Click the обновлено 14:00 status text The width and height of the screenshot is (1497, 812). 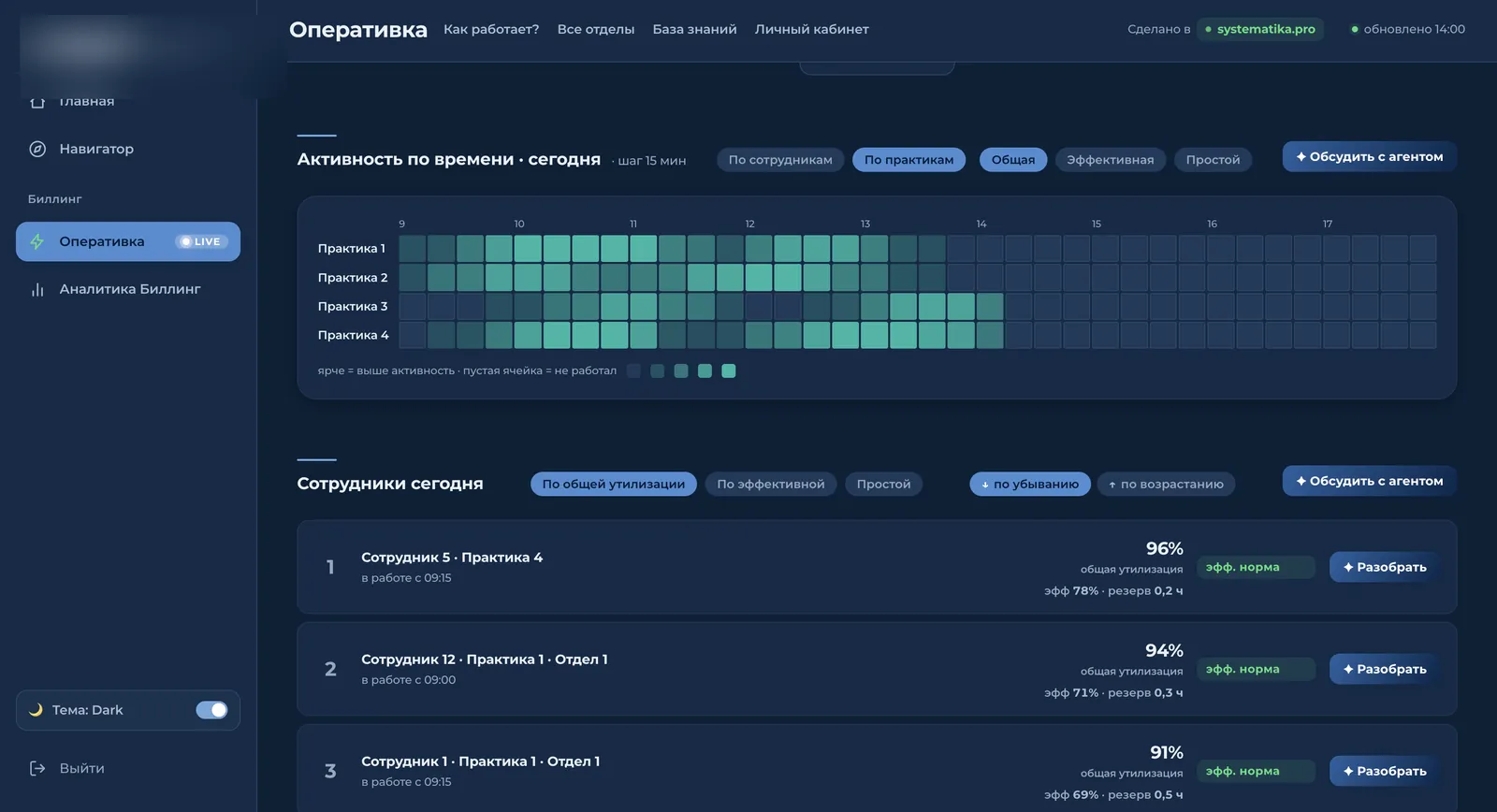[x=1415, y=29]
